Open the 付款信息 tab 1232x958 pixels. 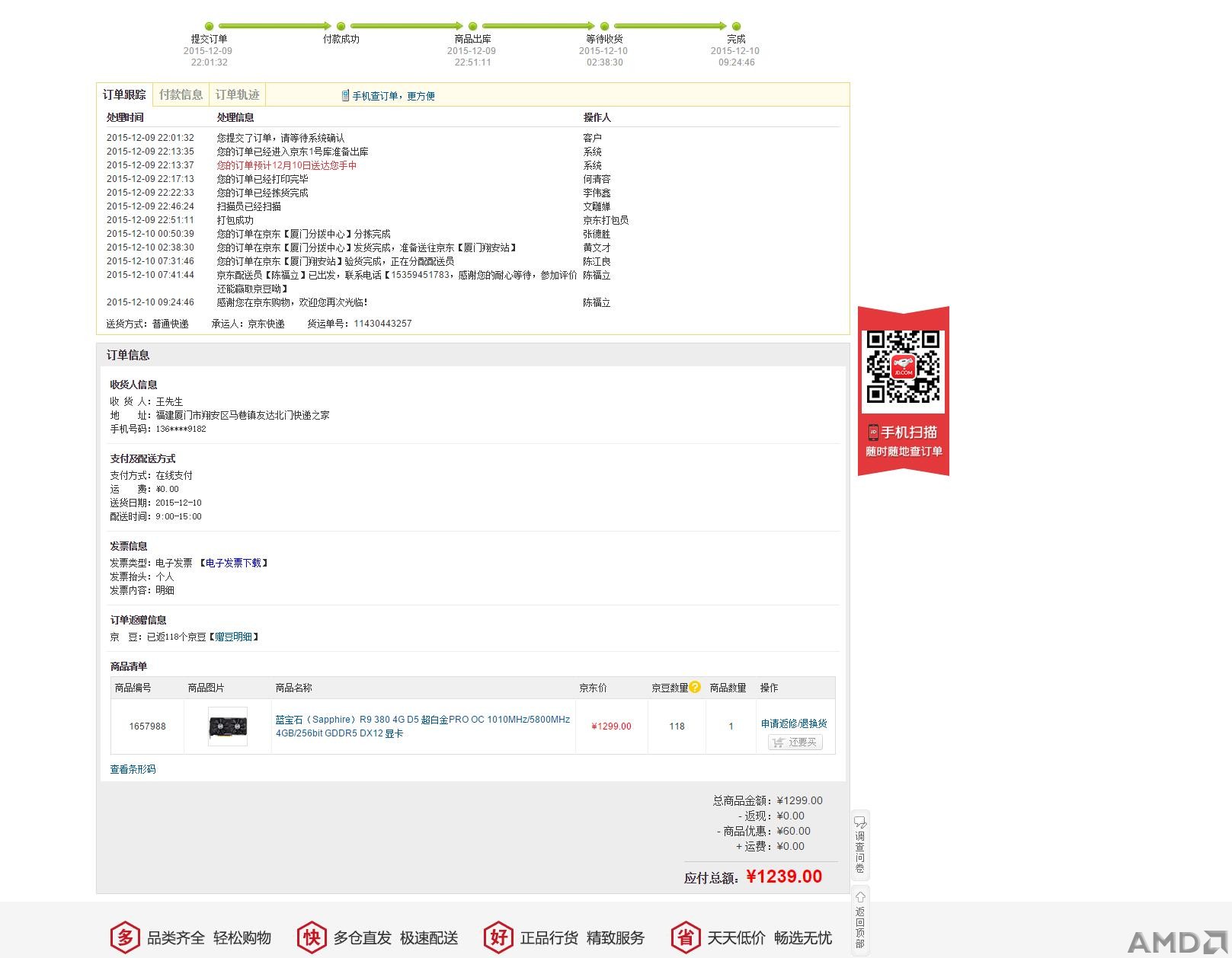coord(181,94)
